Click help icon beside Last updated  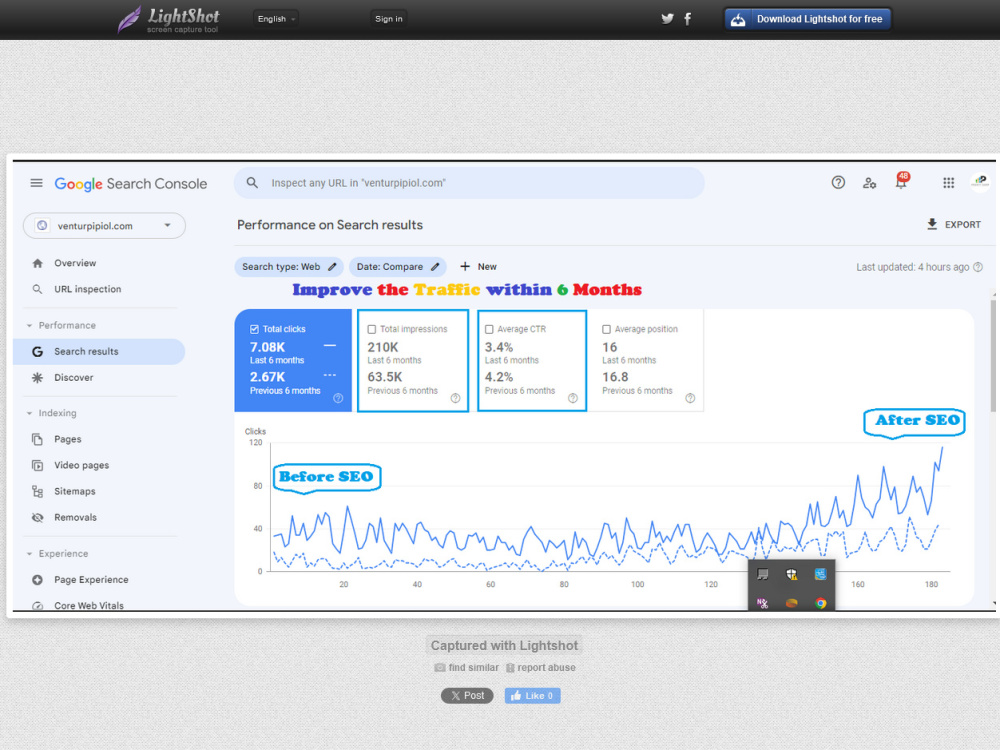(x=978, y=267)
